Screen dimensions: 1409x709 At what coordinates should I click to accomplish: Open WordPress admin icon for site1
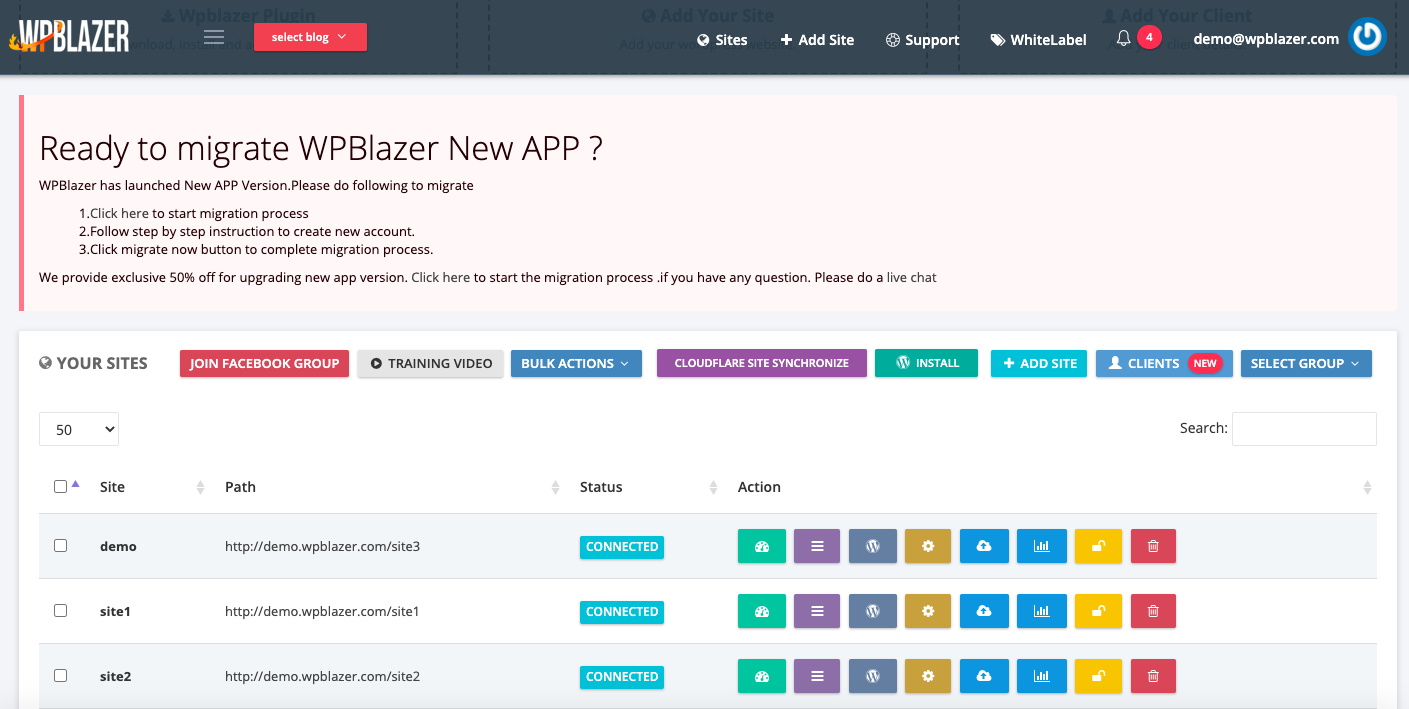(873, 611)
